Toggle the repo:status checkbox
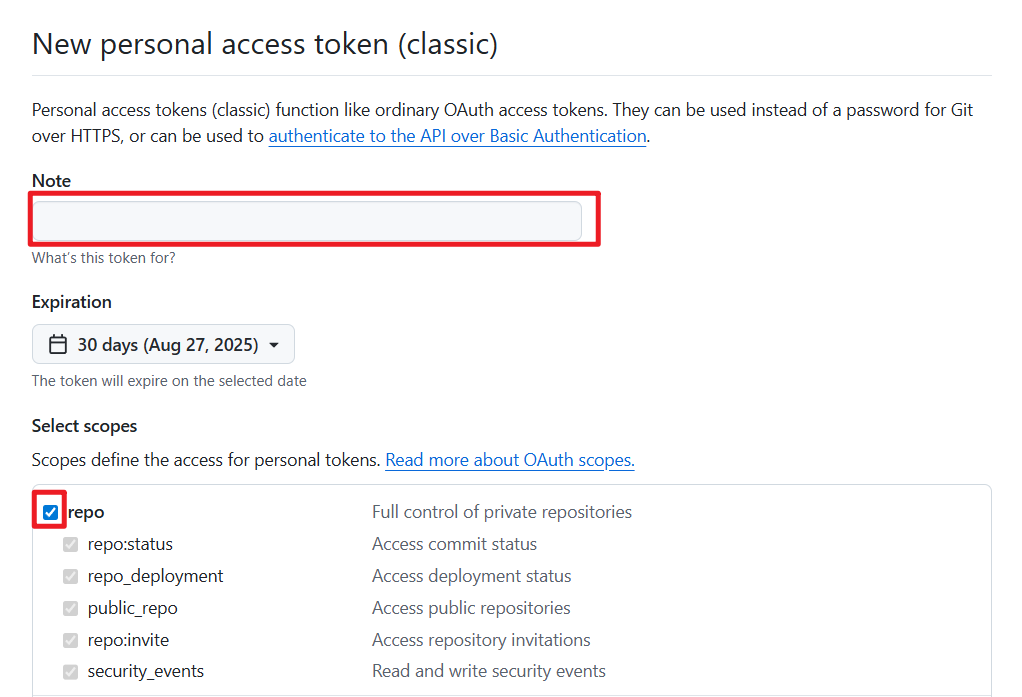Viewport: 1022px width, 697px height. [x=70, y=544]
